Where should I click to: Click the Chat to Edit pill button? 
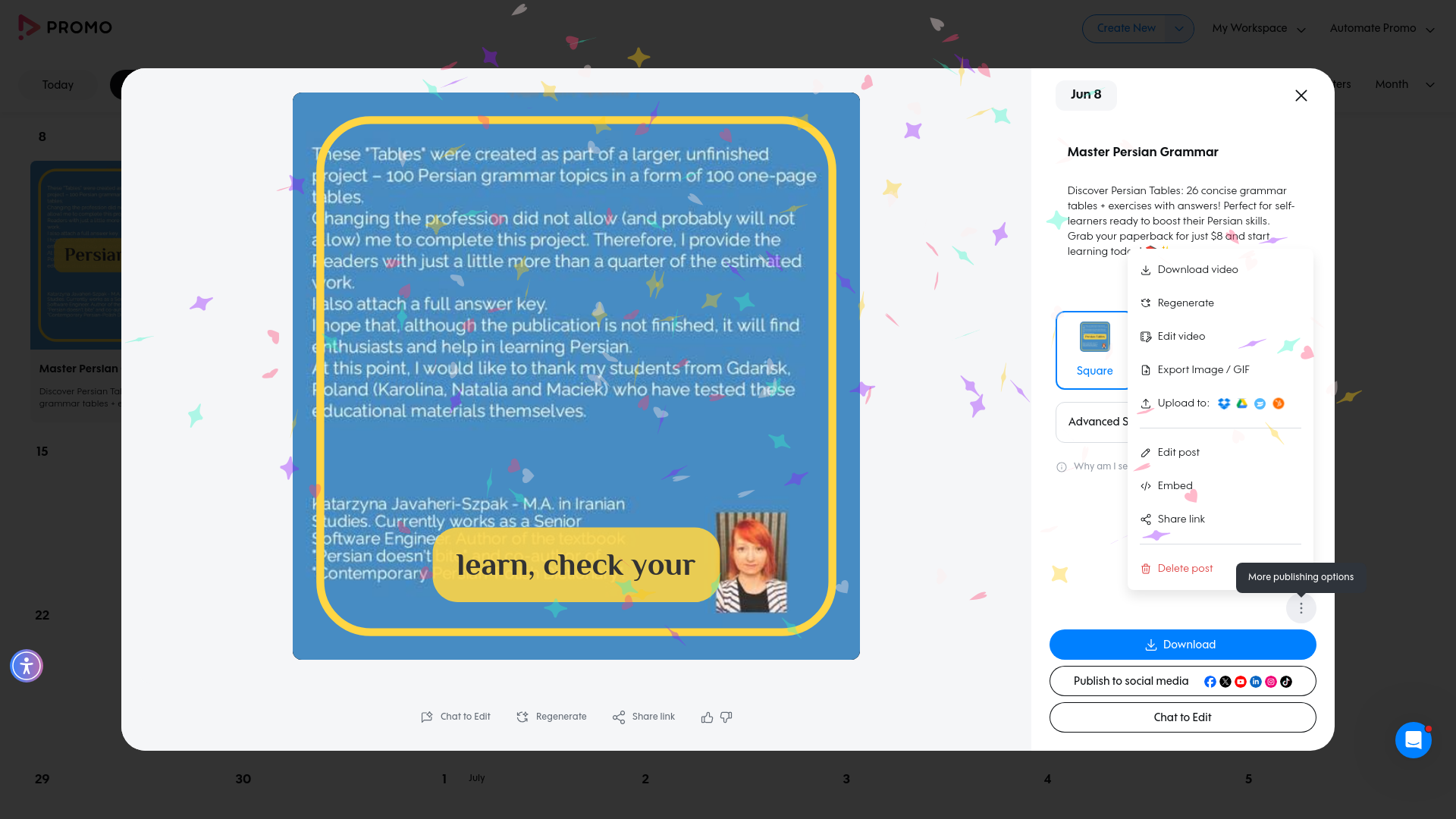point(1183,717)
